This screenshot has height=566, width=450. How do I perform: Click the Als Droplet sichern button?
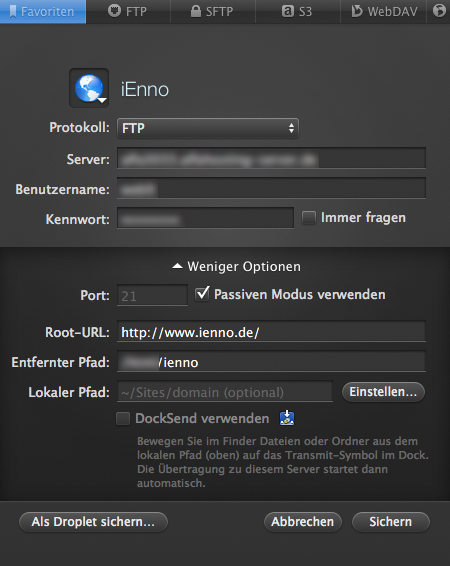pyautogui.click(x=93, y=522)
